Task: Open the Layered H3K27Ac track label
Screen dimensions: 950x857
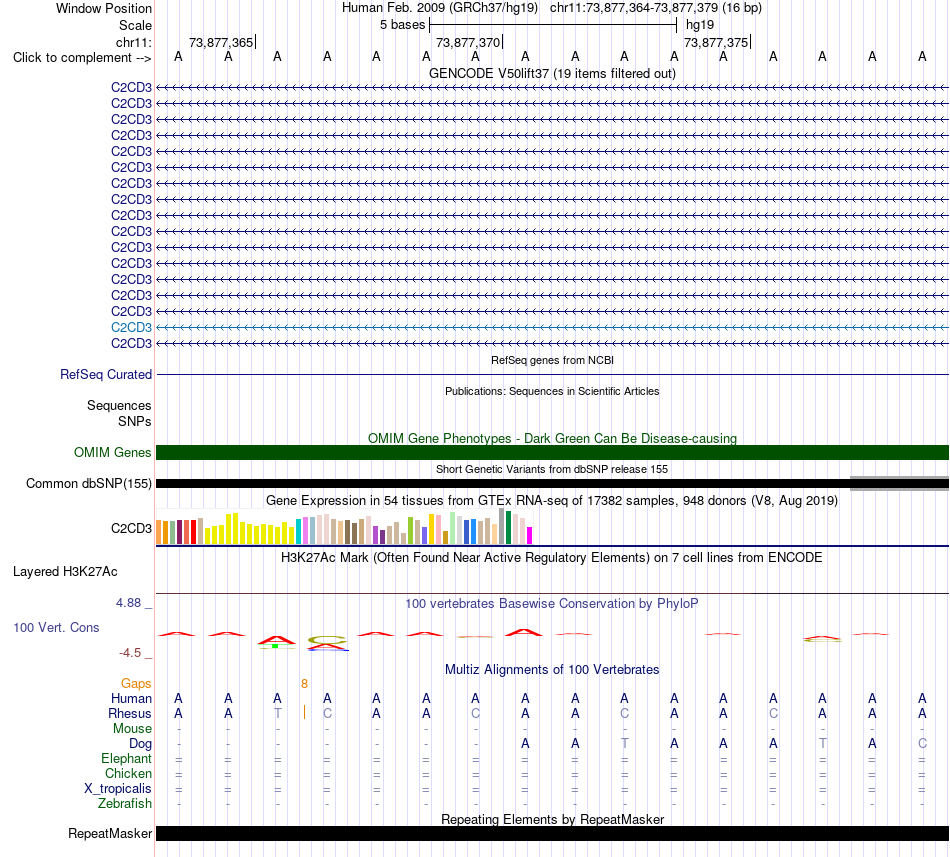Action: click(x=65, y=572)
